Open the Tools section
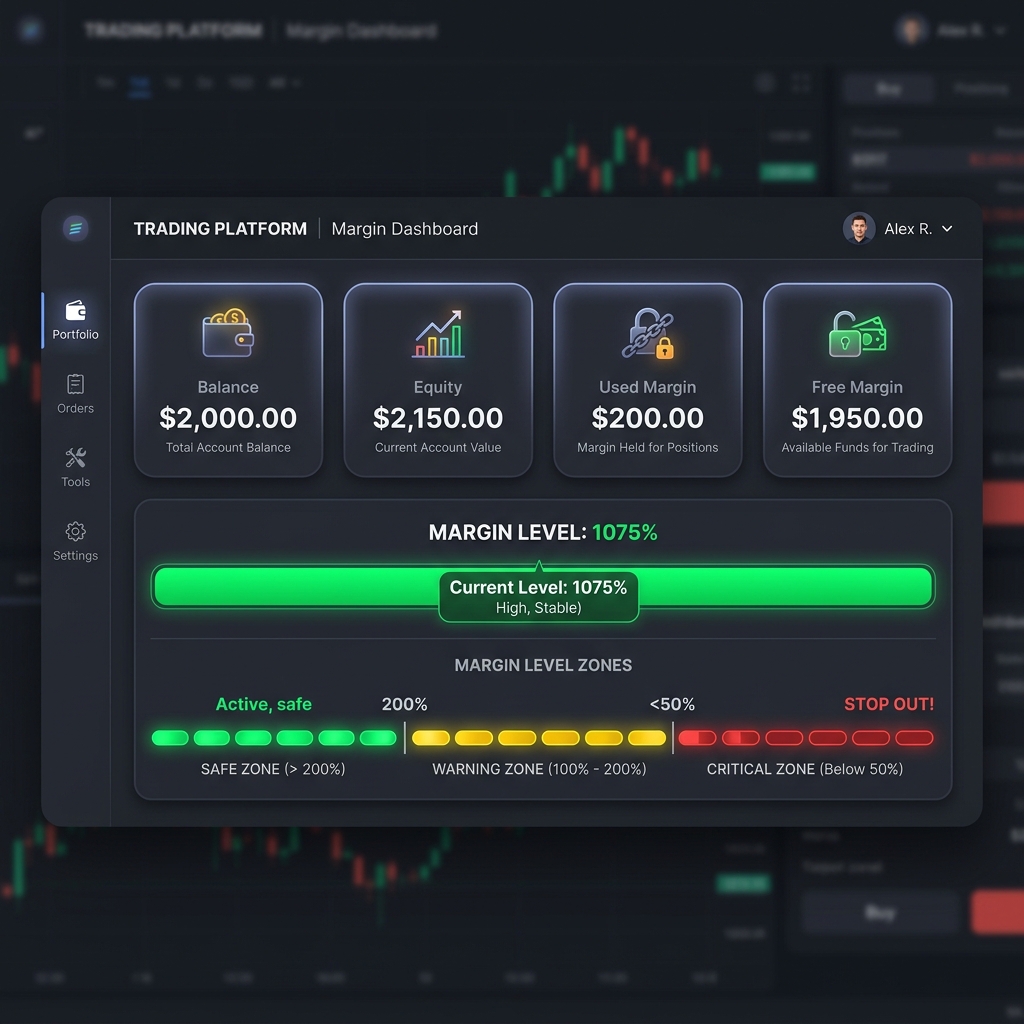 (x=75, y=468)
